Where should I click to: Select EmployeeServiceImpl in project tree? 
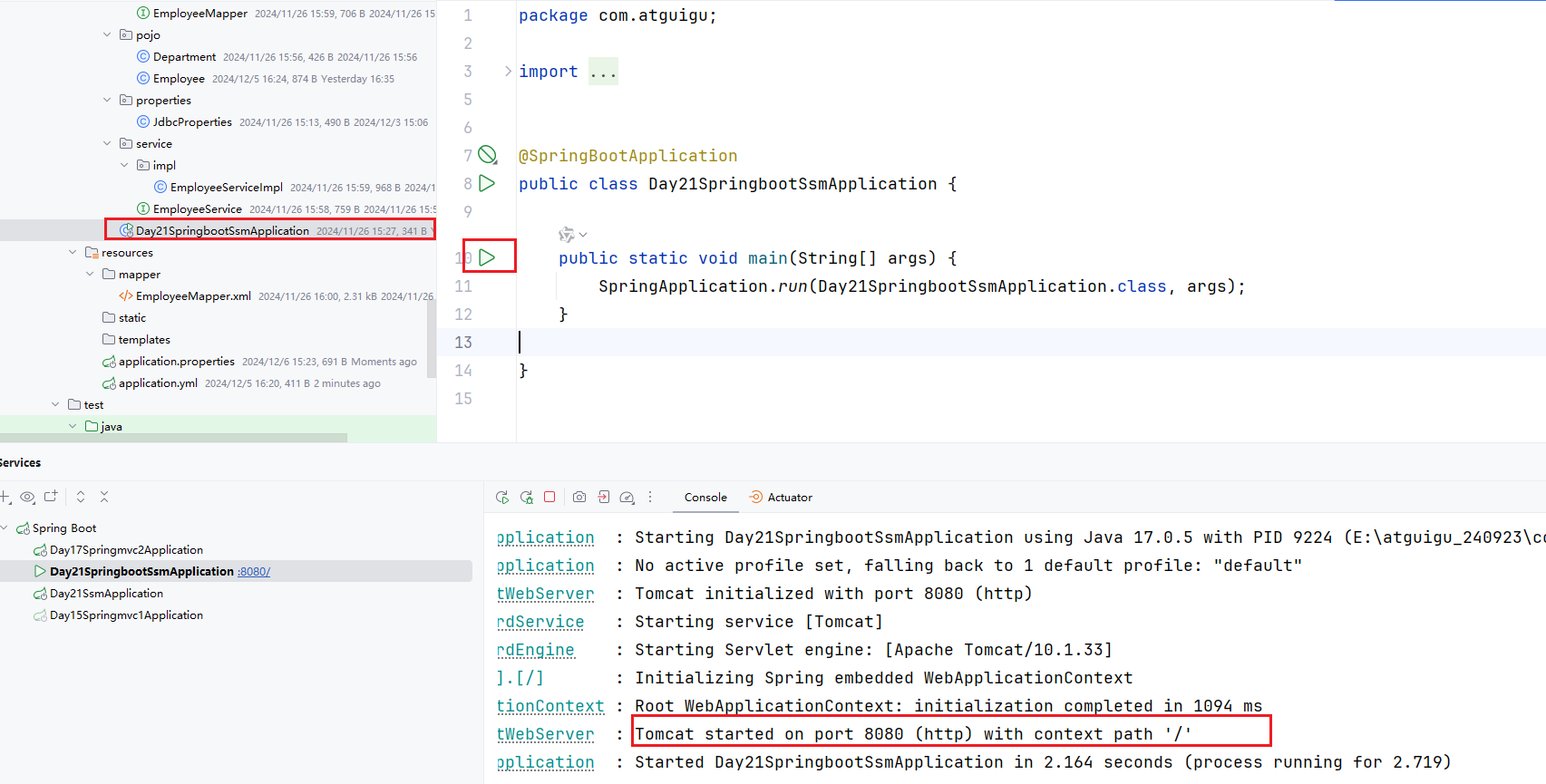227,187
